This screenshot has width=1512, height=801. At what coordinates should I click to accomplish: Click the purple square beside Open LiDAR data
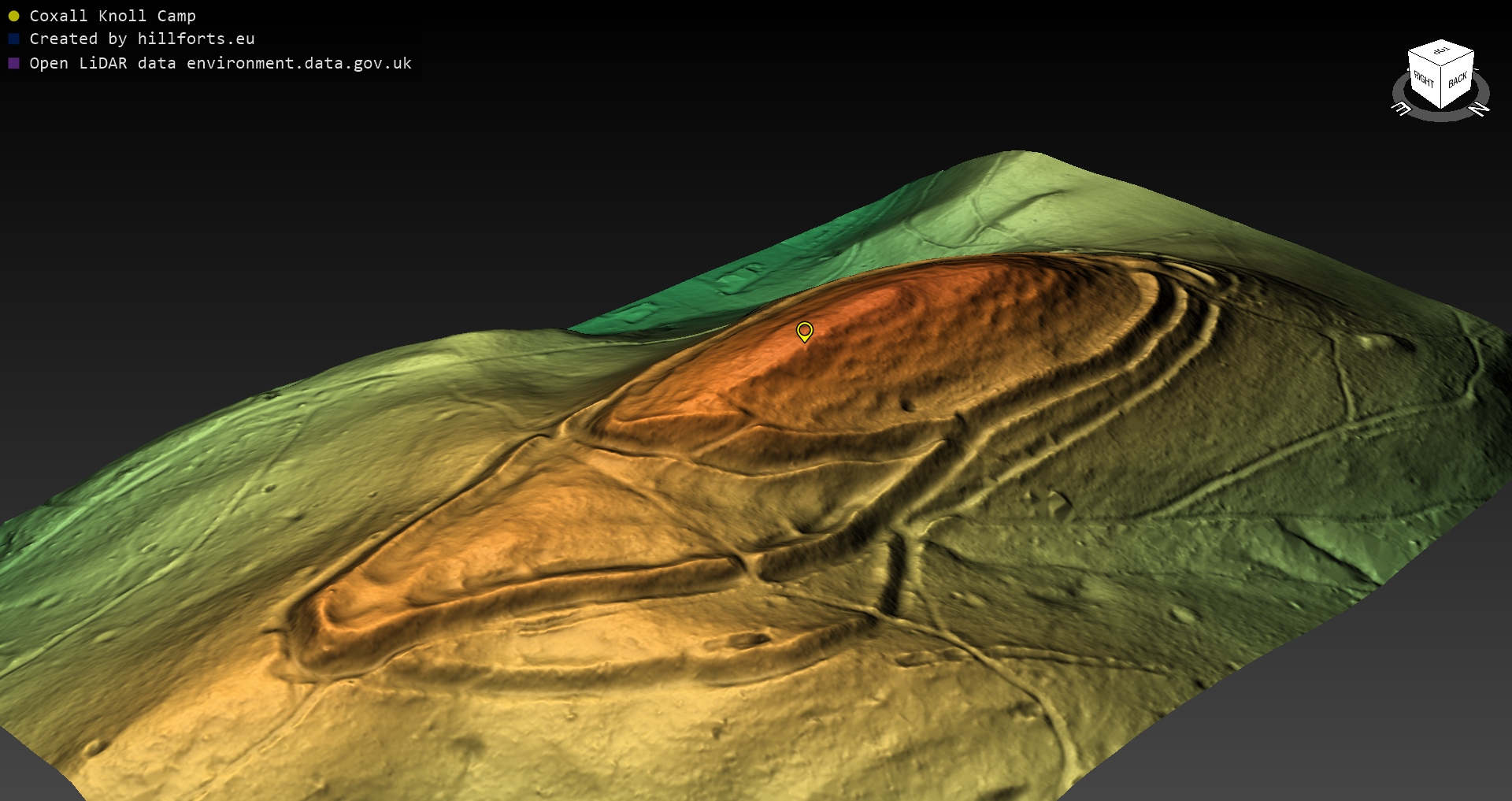tap(13, 63)
